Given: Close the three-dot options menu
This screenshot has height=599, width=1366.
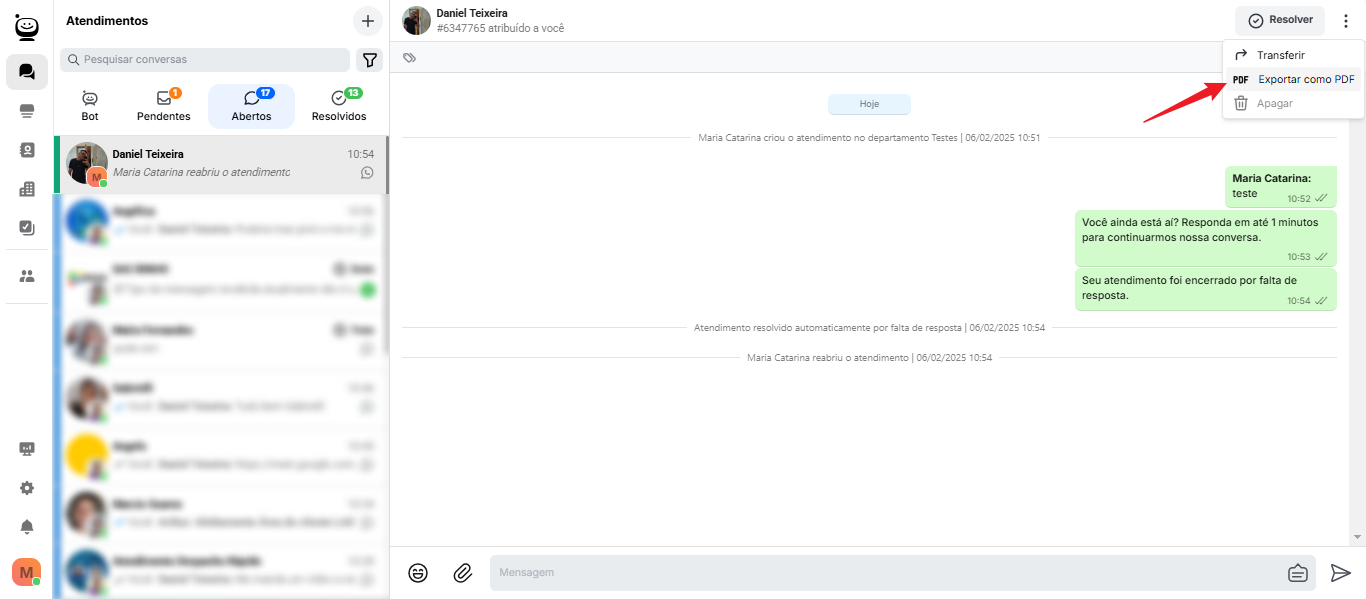Looking at the screenshot, I should pos(1345,20).
